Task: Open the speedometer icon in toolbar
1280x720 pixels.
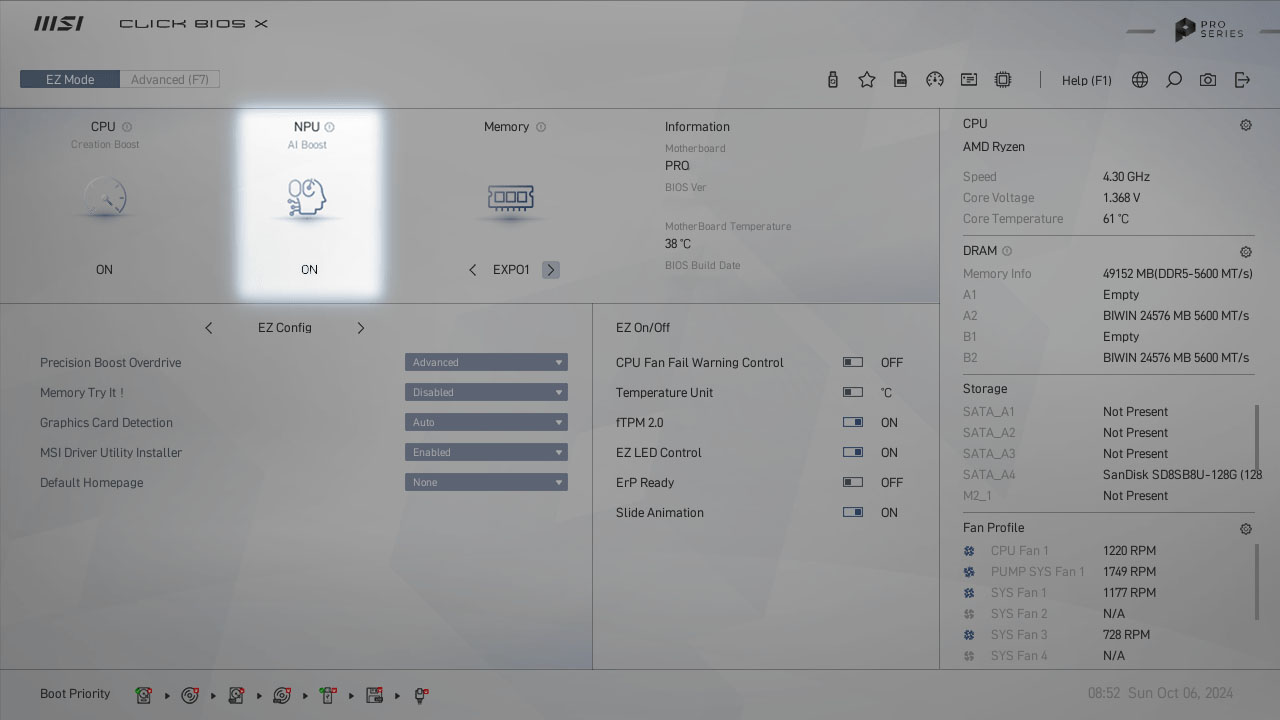Action: click(935, 80)
